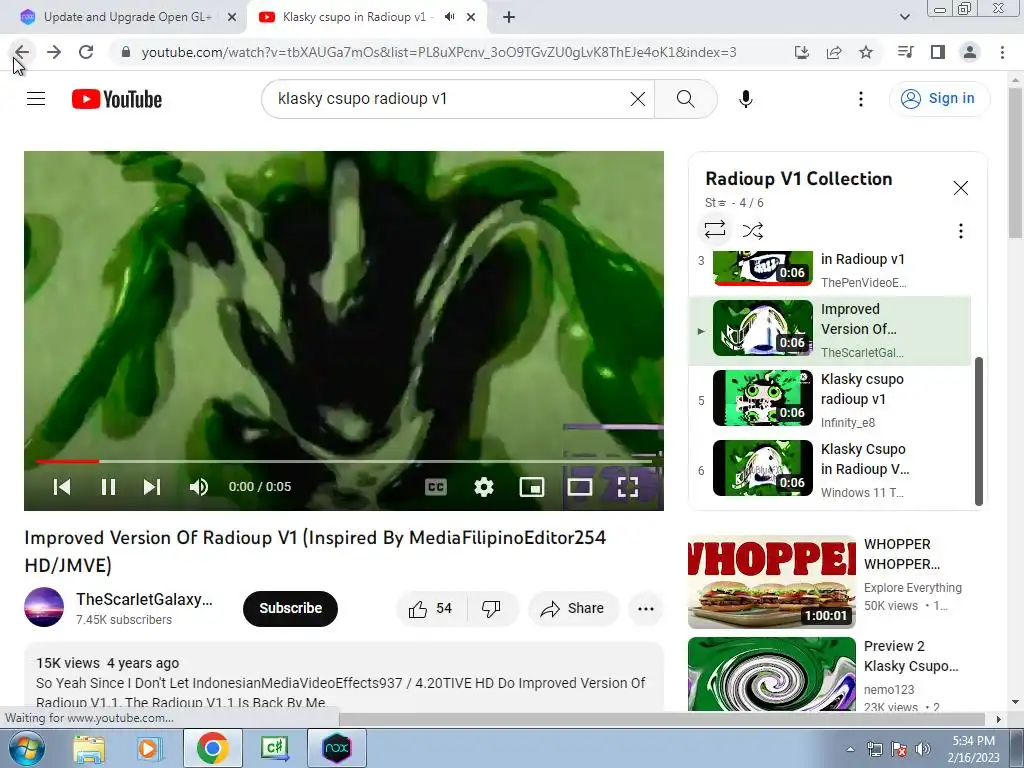
Task: Seek on the video progress bar
Action: [344, 461]
